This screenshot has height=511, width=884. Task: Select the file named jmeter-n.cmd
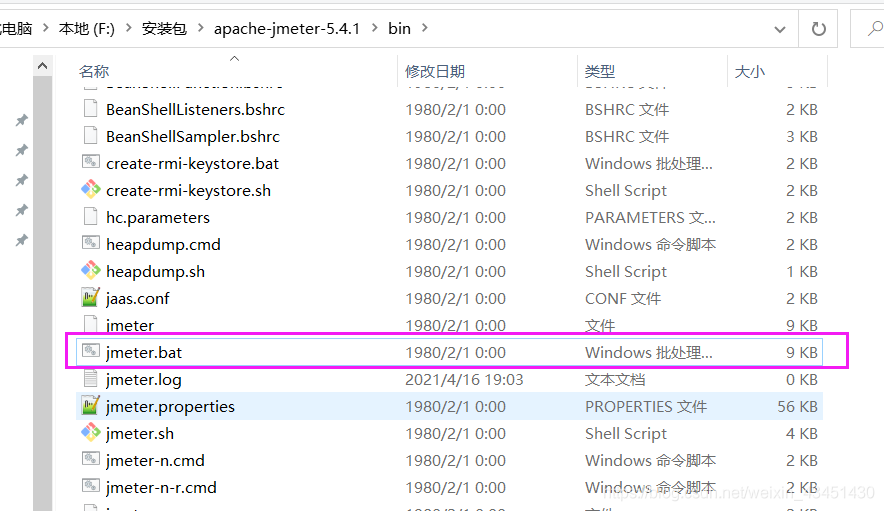click(155, 461)
